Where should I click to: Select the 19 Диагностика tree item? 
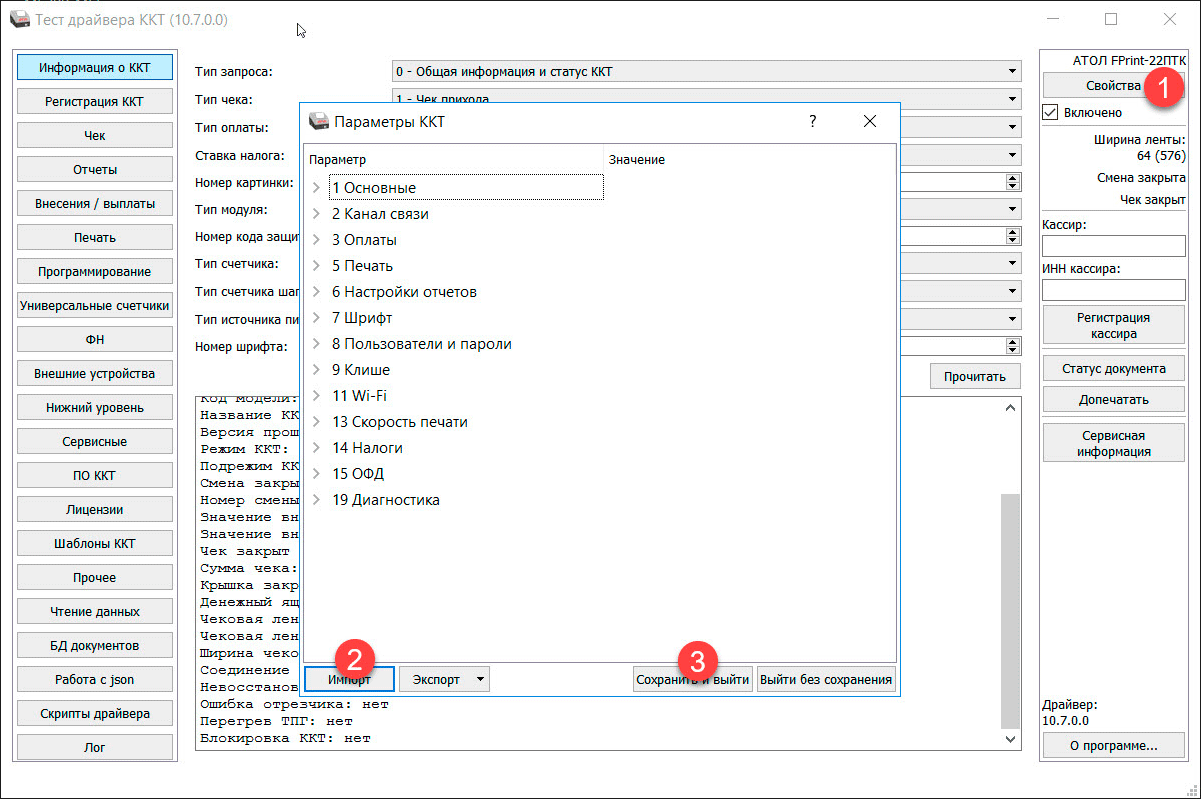tap(386, 500)
